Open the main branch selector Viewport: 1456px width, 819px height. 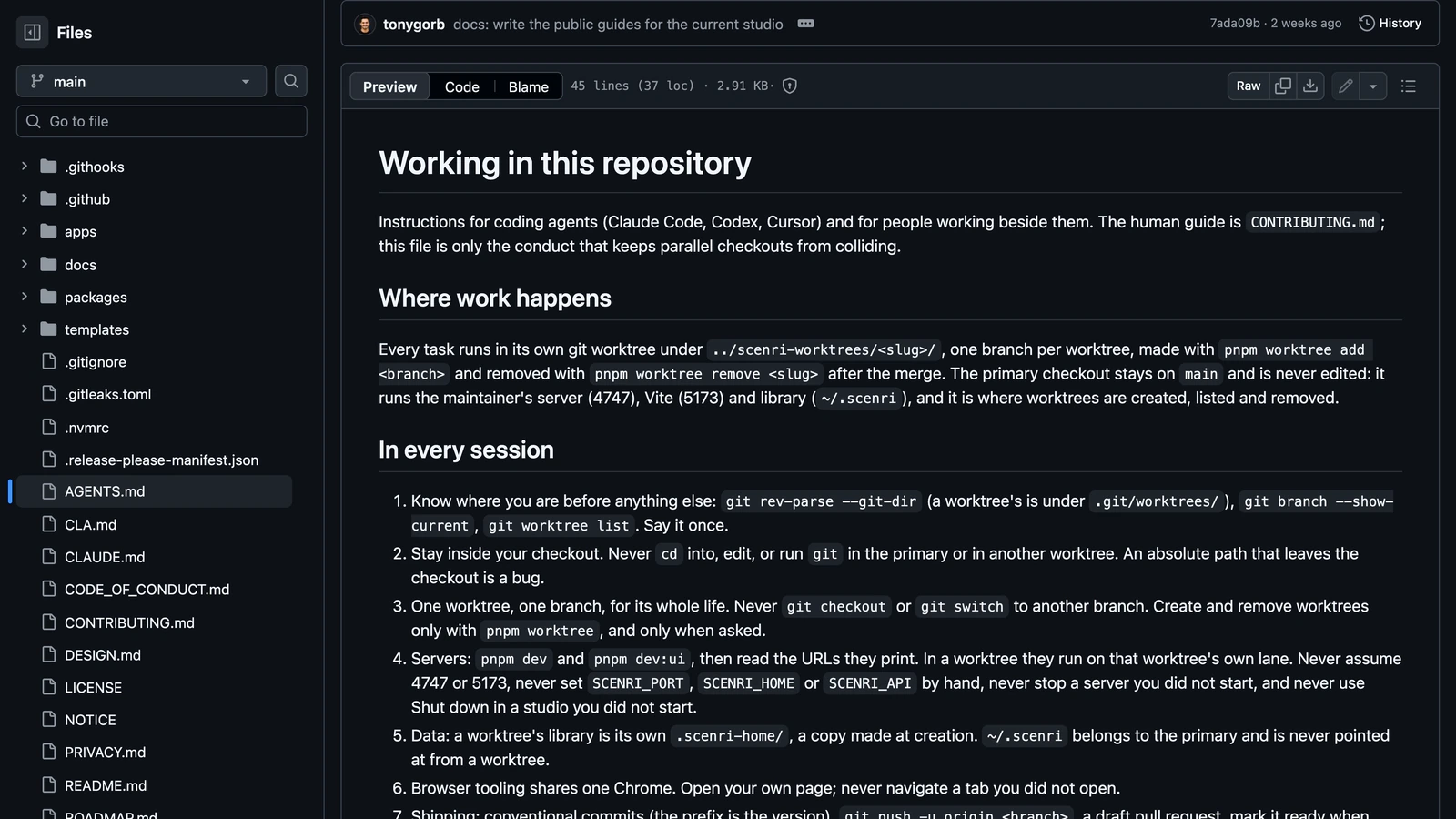point(141,81)
